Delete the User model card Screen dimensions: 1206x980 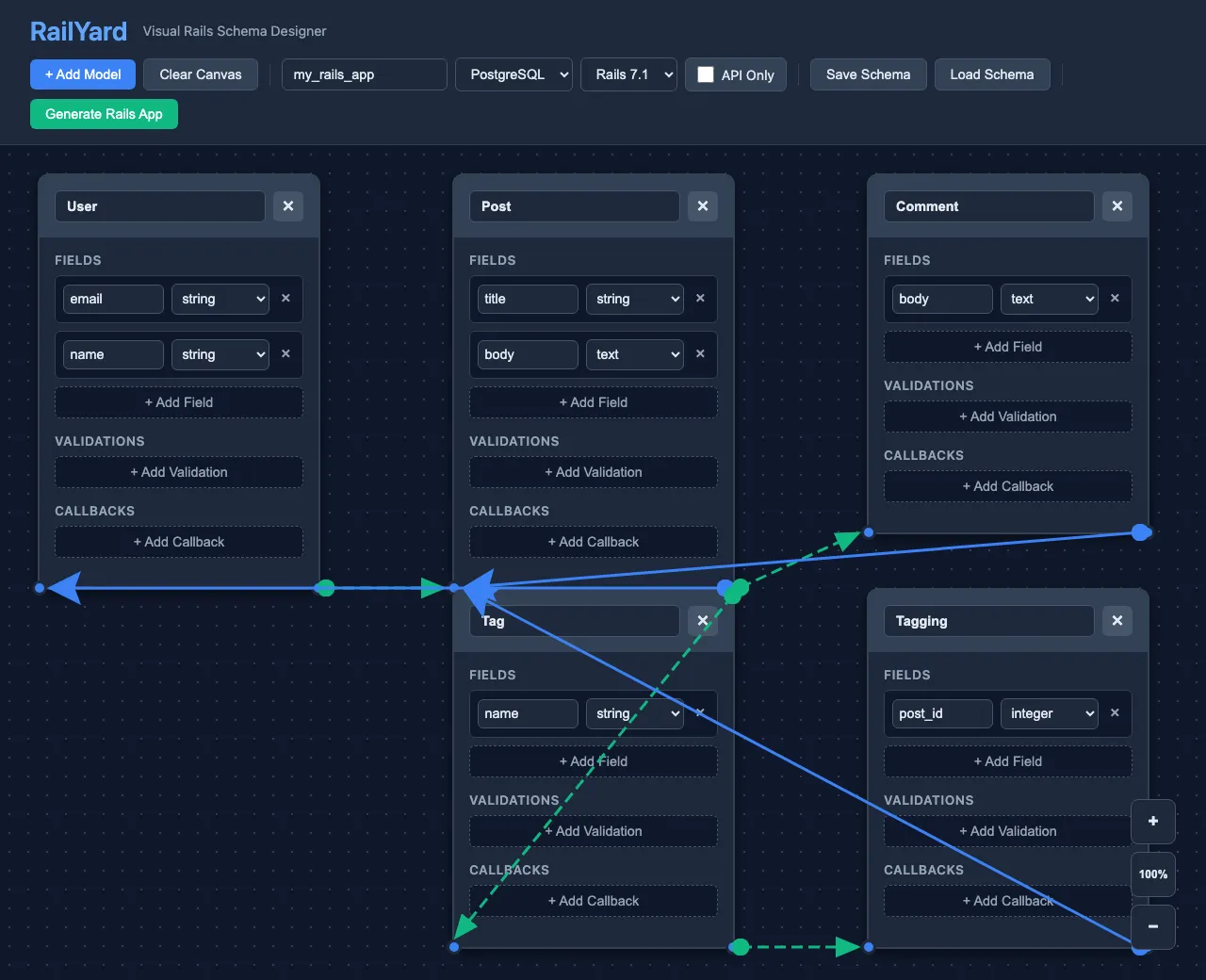coord(288,206)
